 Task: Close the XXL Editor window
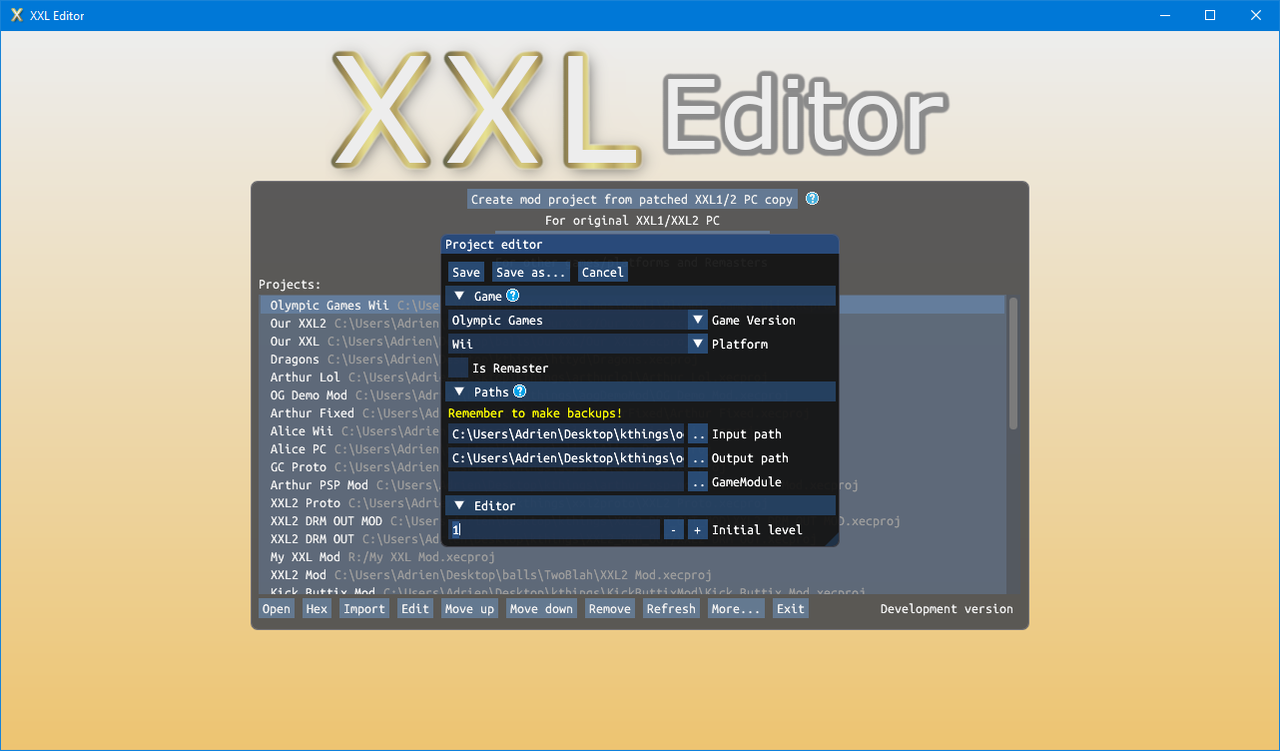(x=1256, y=15)
